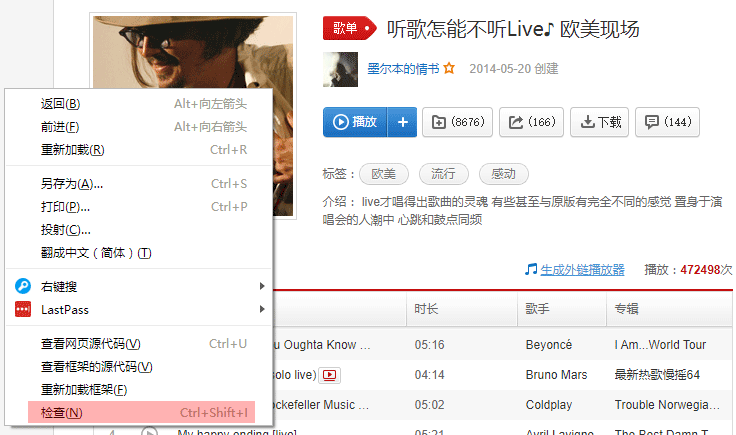Choose 投射(C)... menu entry

(x=139, y=229)
